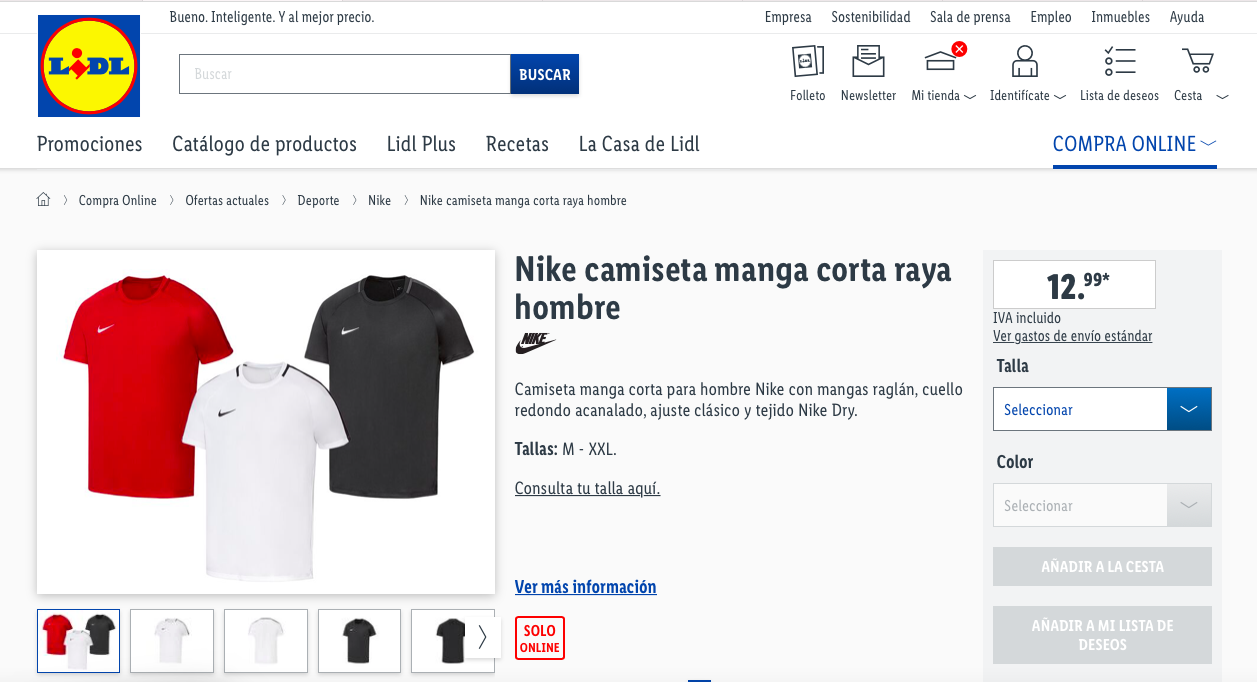Click the Identifícate user icon

tap(1024, 62)
